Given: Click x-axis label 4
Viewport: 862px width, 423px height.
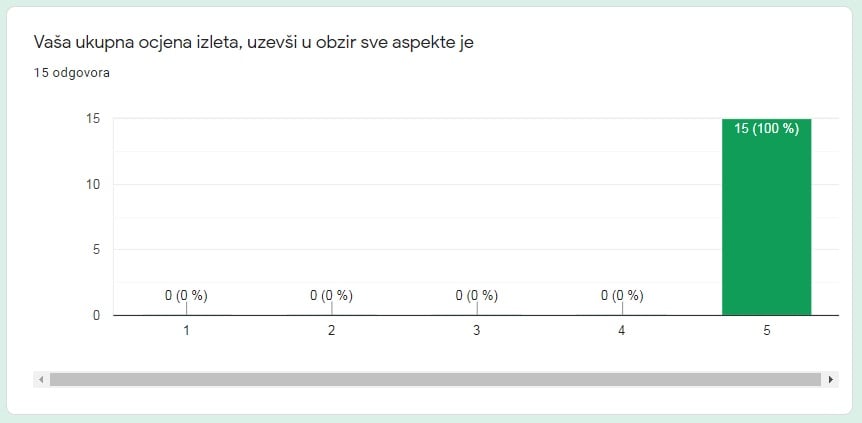Looking at the screenshot, I should tap(622, 331).
